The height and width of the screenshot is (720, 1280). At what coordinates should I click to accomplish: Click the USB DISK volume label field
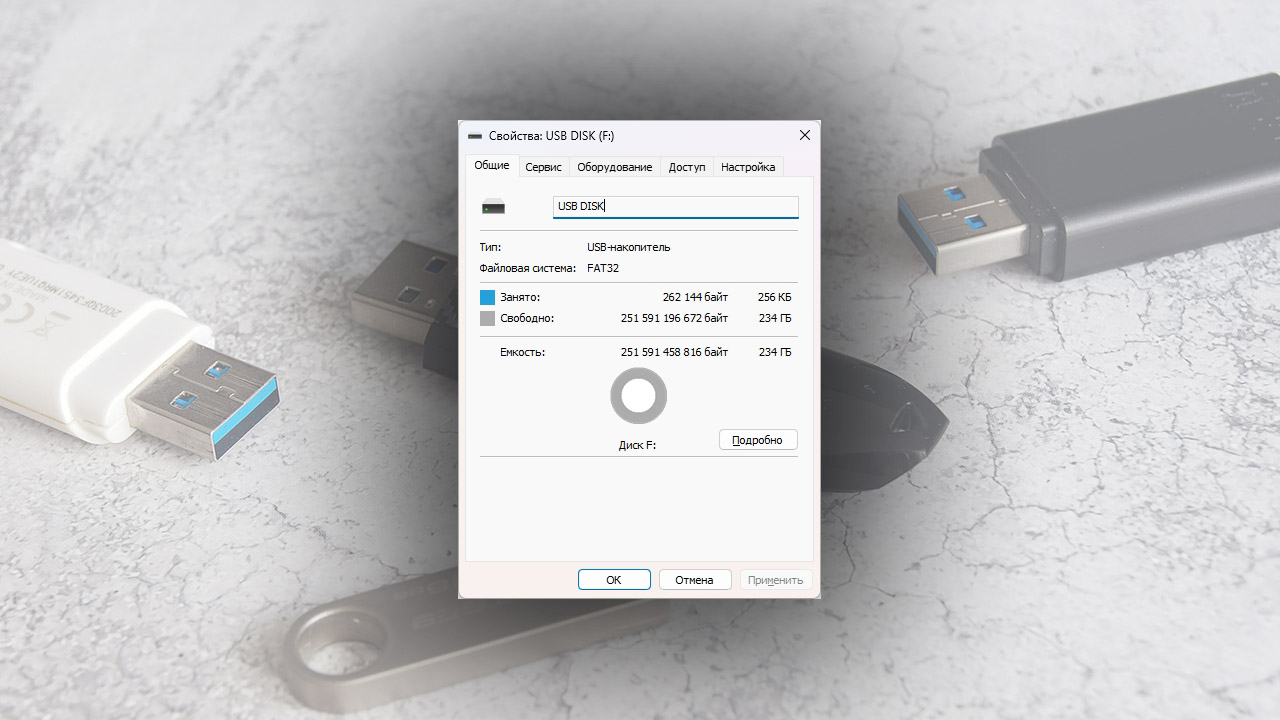click(676, 207)
